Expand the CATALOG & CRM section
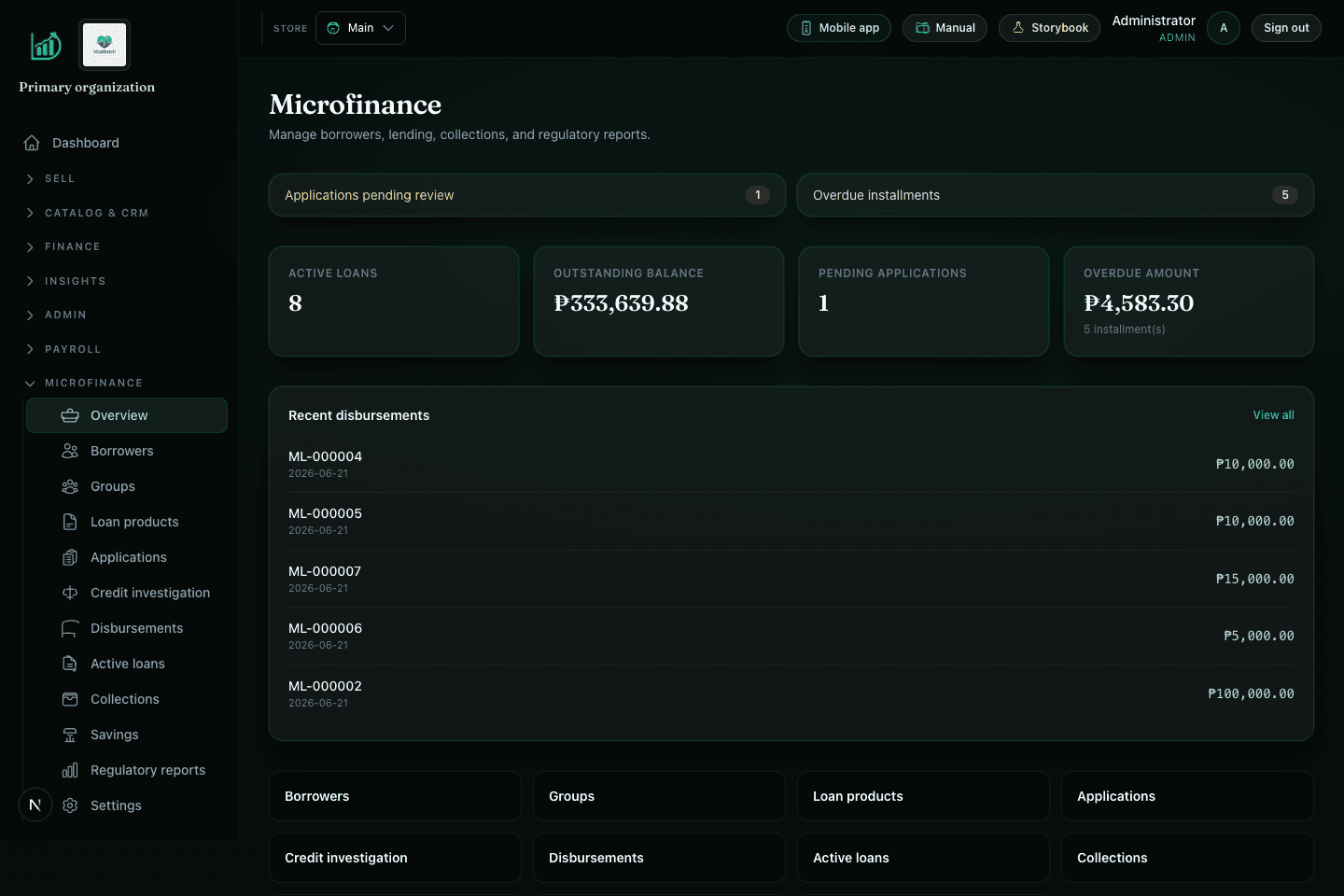This screenshot has width=1344, height=896. coord(86,213)
